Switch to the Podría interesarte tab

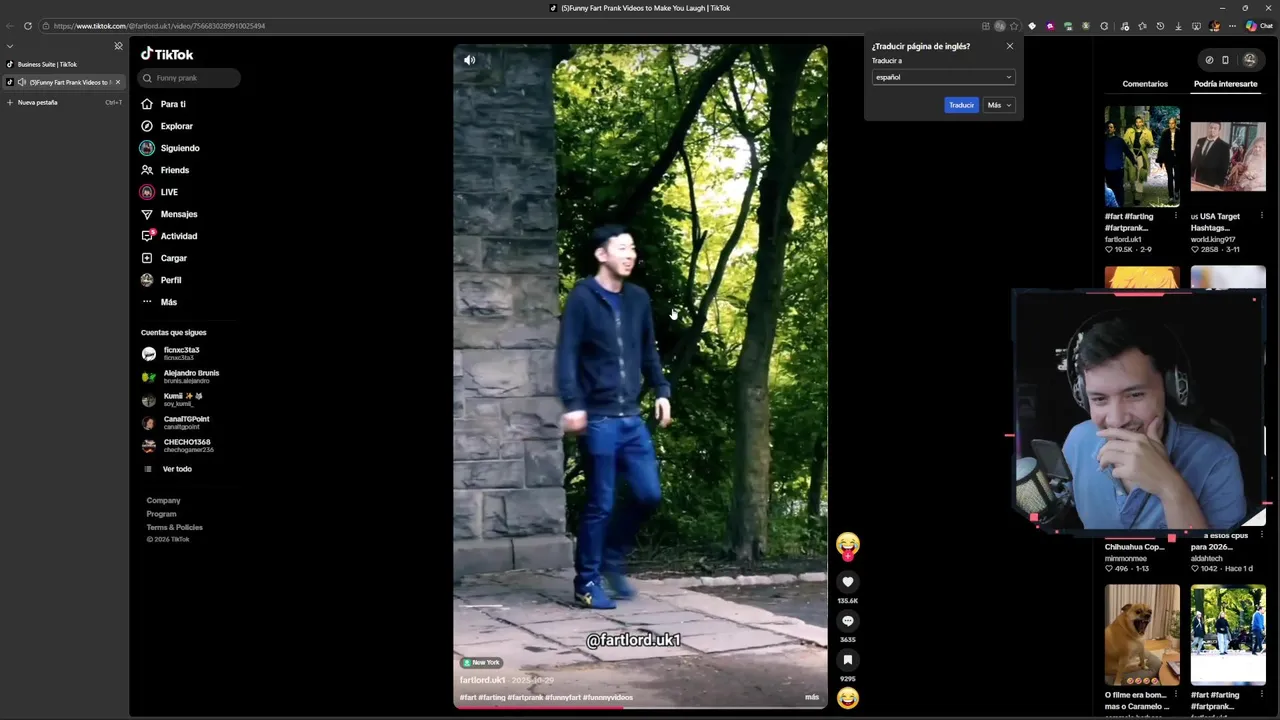[1225, 84]
